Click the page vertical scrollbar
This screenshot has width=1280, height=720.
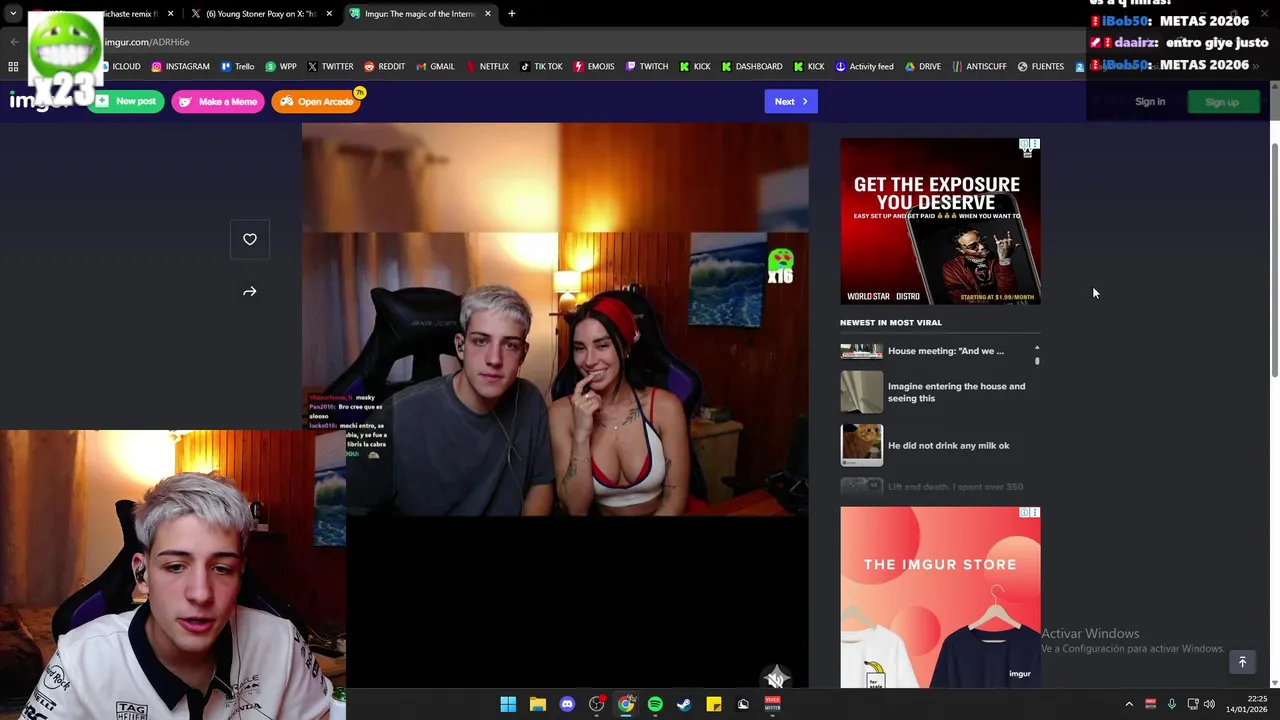point(1274,261)
